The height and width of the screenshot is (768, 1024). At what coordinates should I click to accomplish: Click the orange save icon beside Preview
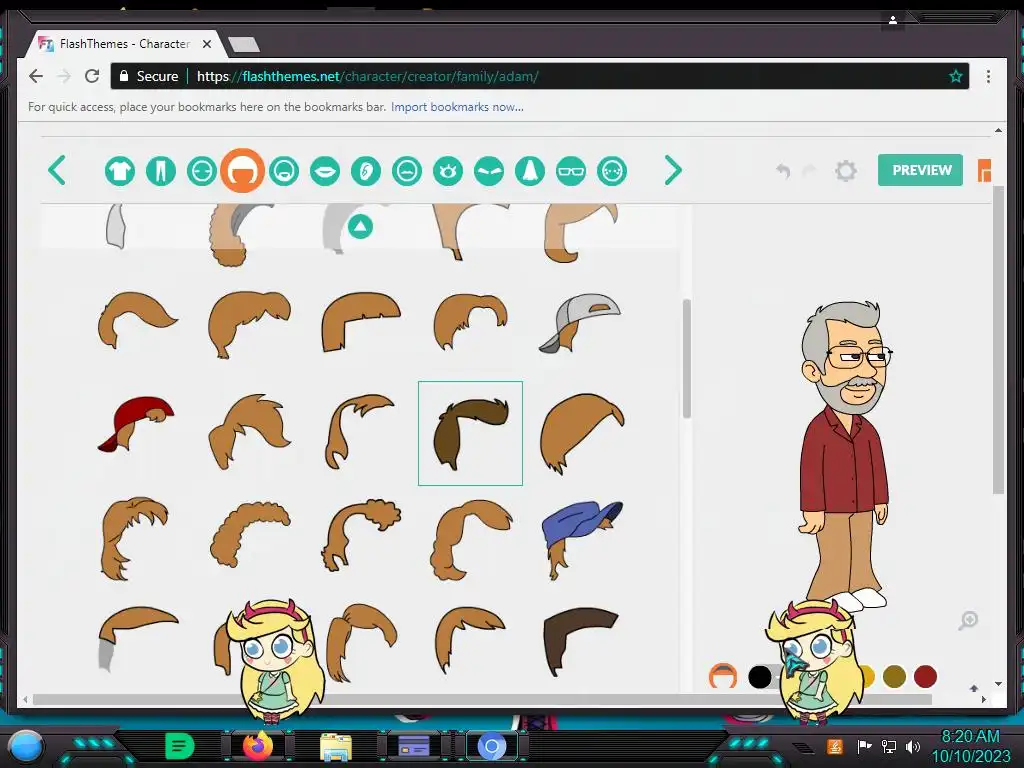click(984, 170)
